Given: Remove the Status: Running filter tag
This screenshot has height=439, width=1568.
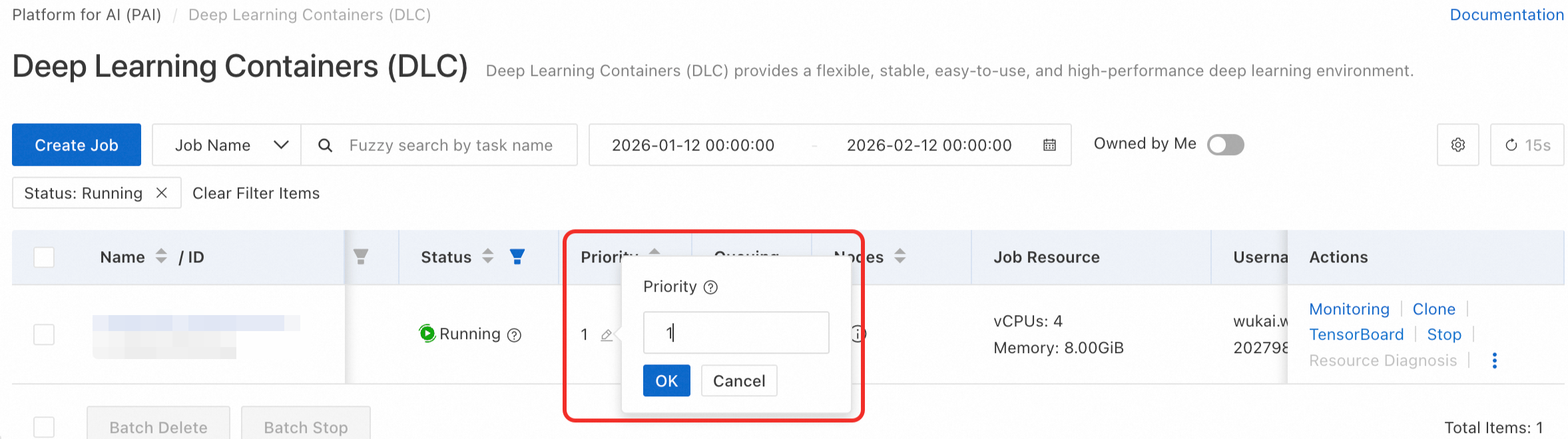Looking at the screenshot, I should [x=161, y=193].
